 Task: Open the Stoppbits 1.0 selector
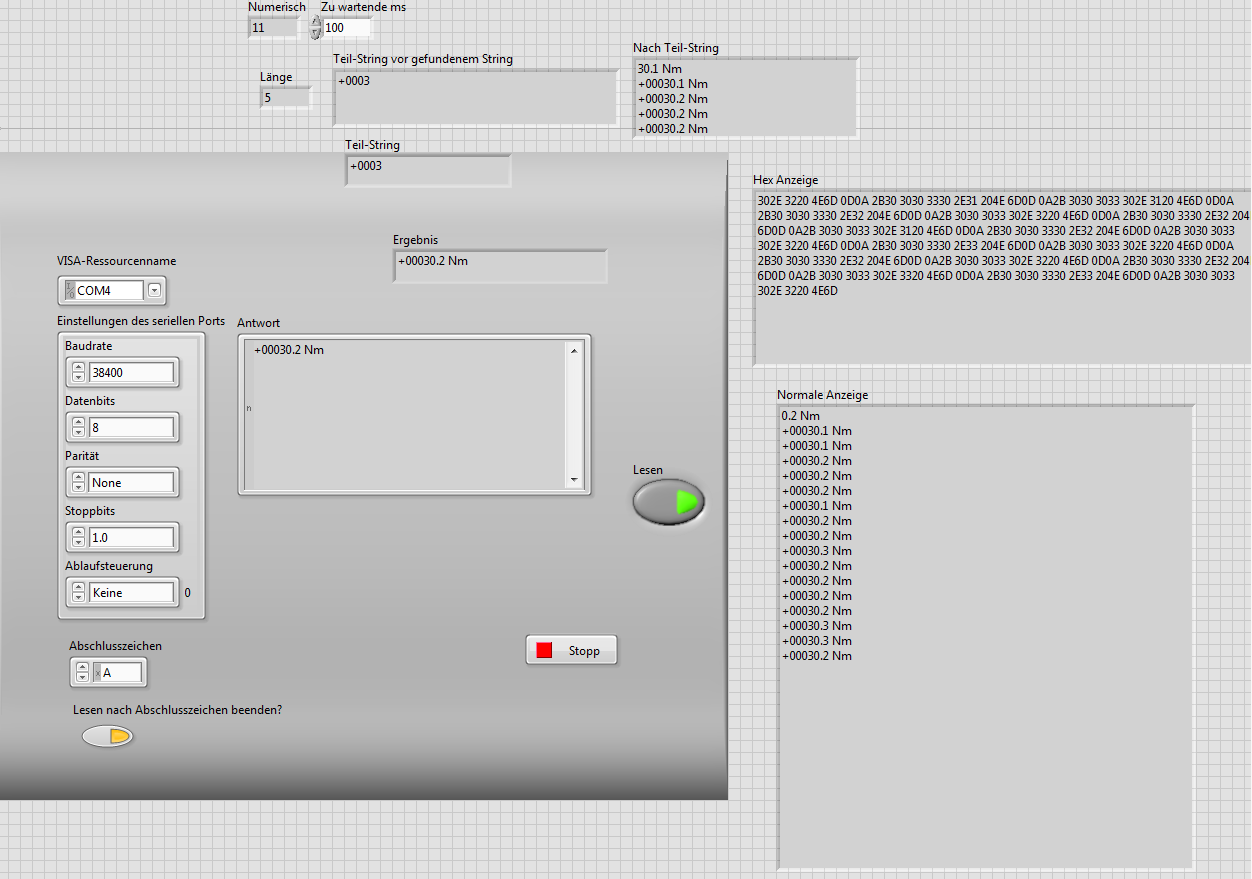point(131,537)
